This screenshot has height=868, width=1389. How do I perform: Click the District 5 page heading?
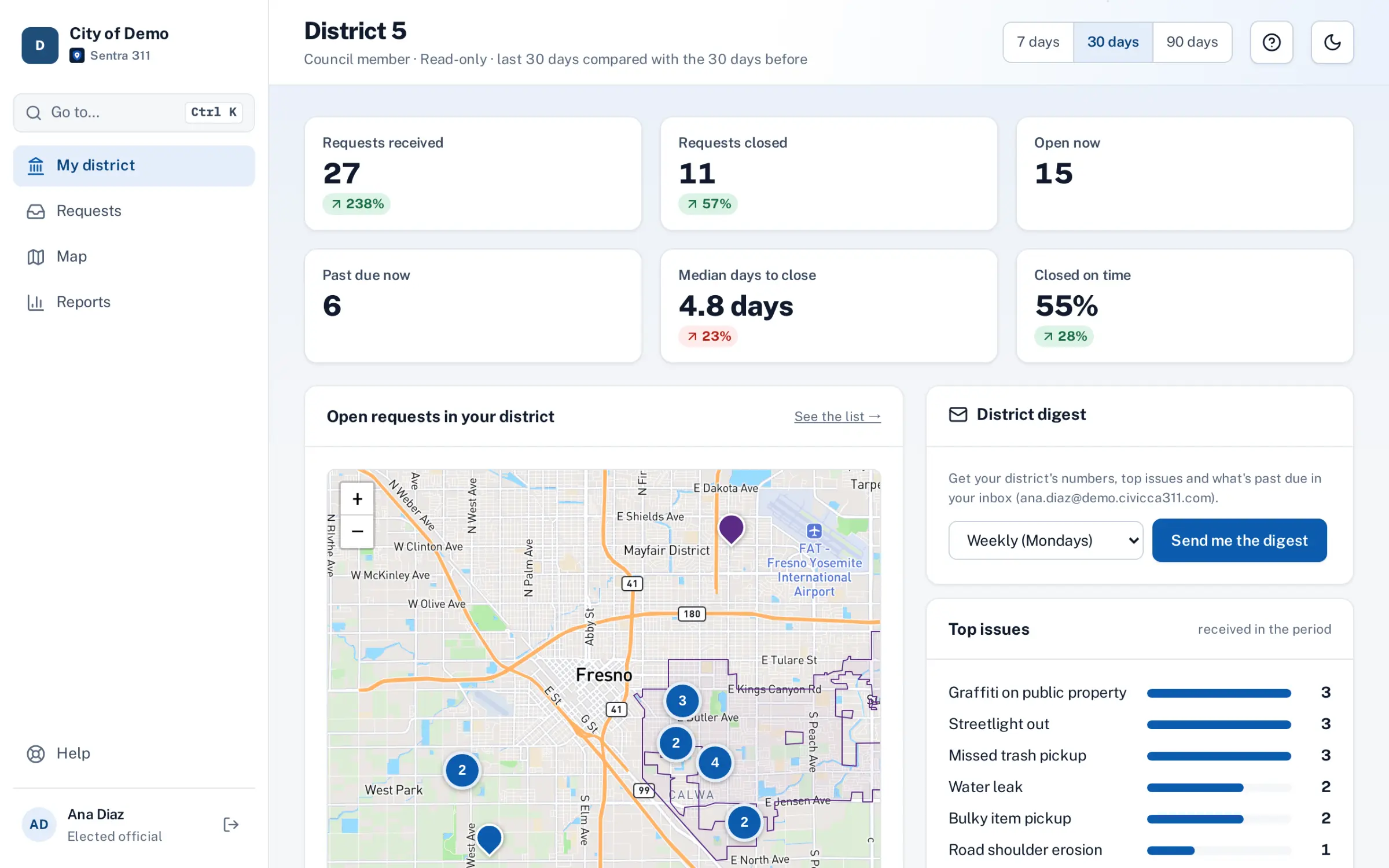coord(355,31)
